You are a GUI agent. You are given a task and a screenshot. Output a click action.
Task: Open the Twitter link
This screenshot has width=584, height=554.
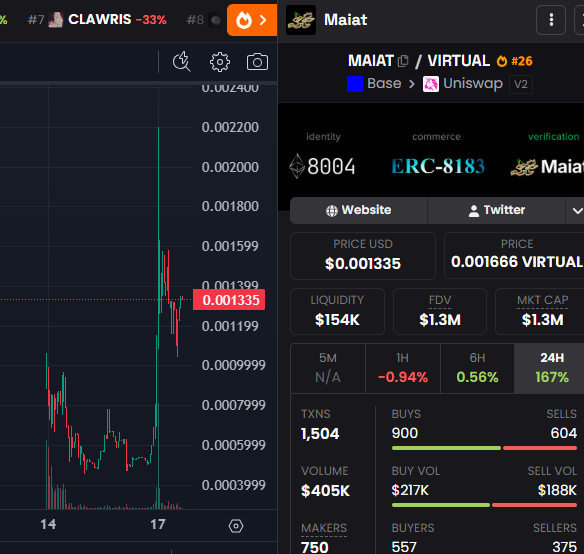coord(496,210)
